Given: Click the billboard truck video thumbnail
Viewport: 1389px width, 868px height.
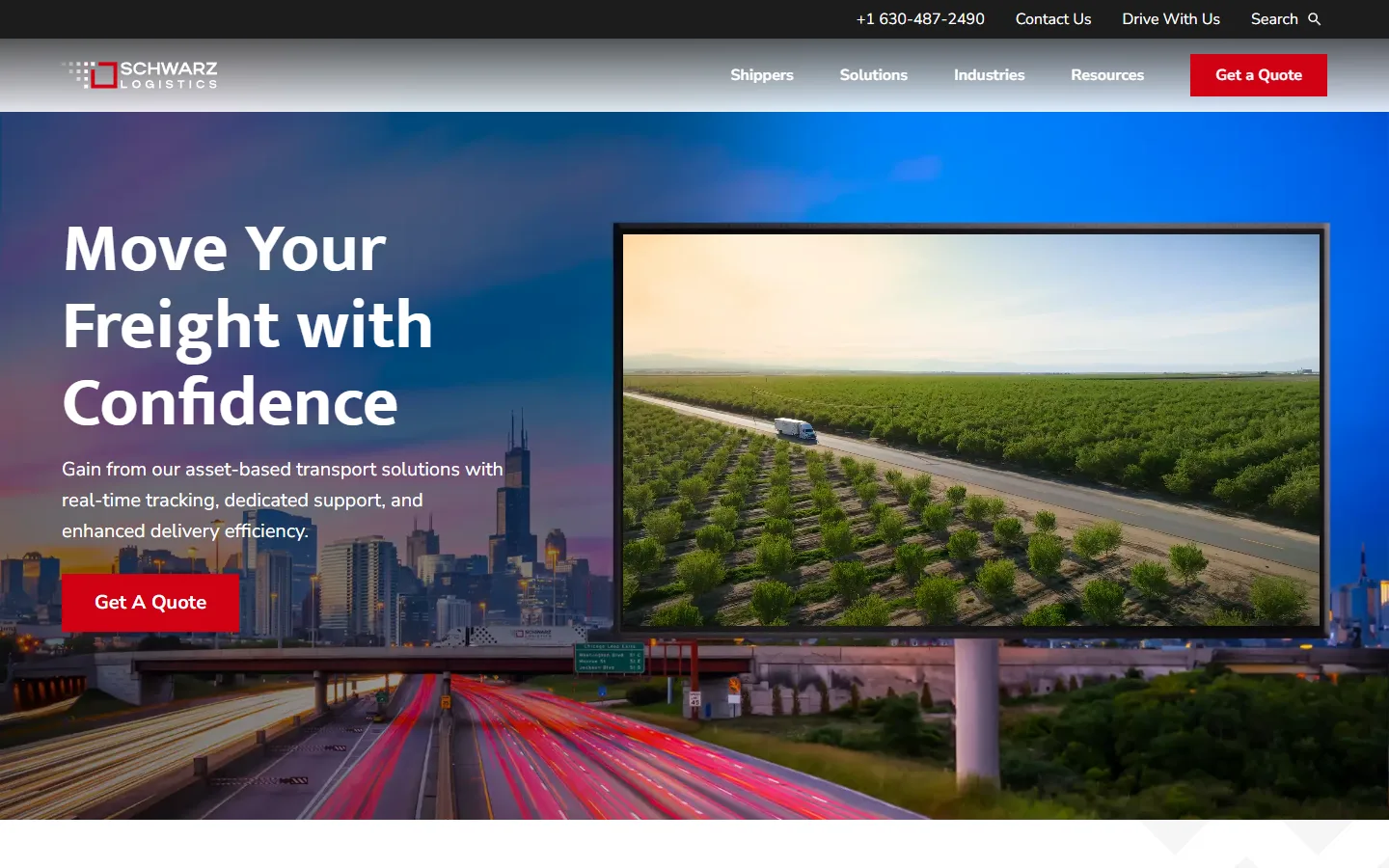Looking at the screenshot, I should 971,429.
